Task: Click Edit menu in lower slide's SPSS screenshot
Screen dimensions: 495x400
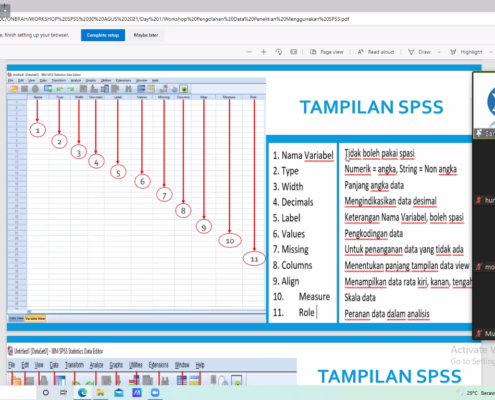Action: click(25, 365)
